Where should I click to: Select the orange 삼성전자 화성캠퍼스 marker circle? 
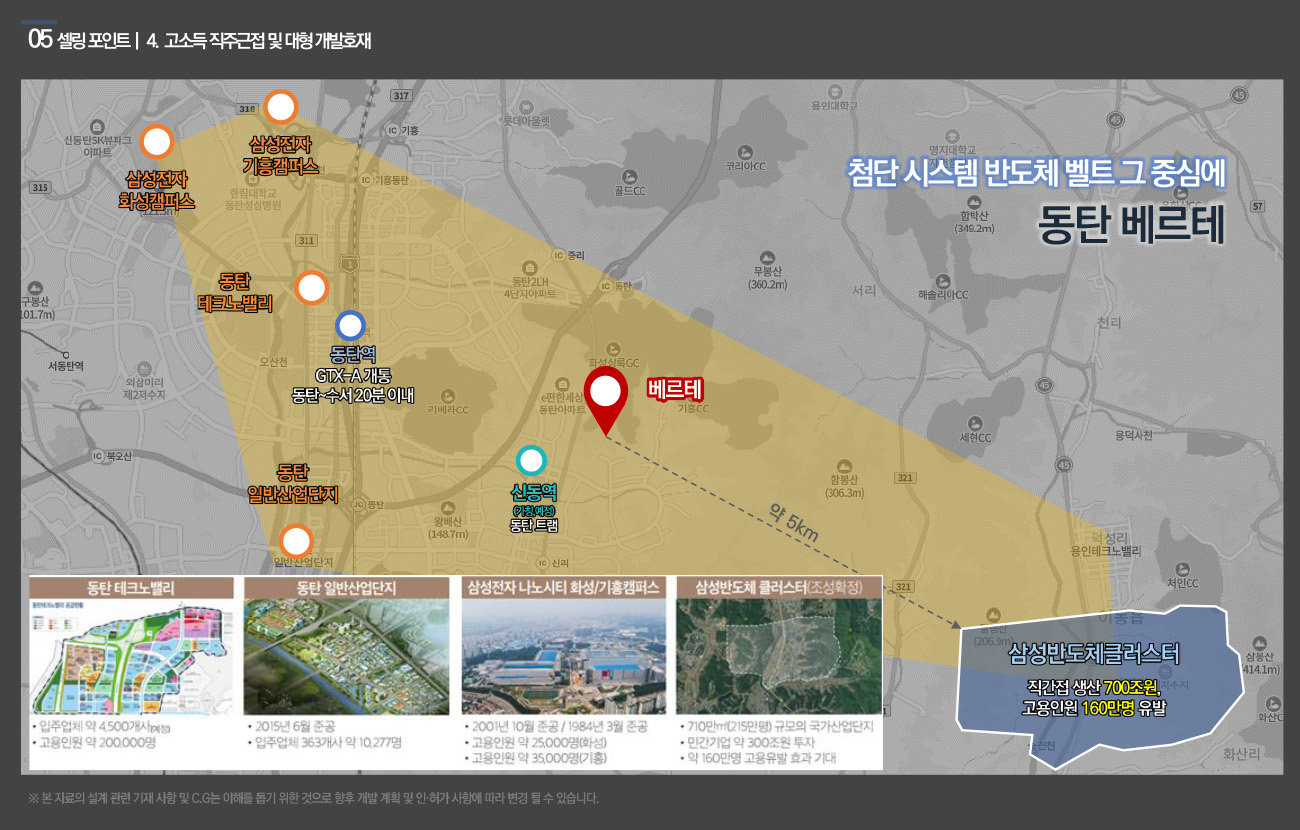click(x=156, y=142)
